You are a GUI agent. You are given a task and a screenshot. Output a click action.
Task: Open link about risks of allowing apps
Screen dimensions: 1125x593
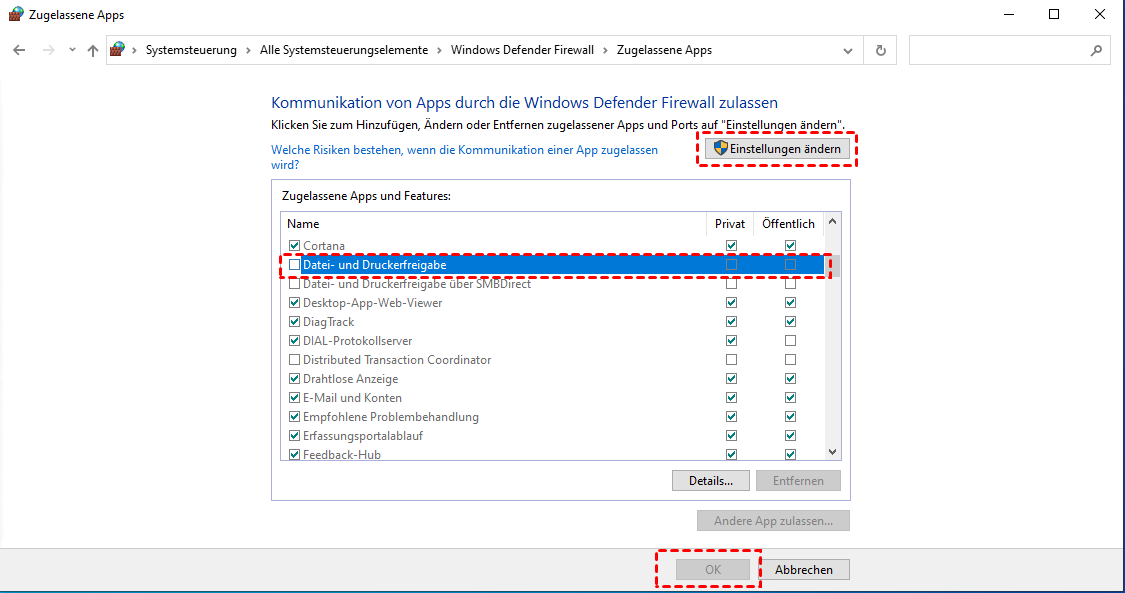464,157
